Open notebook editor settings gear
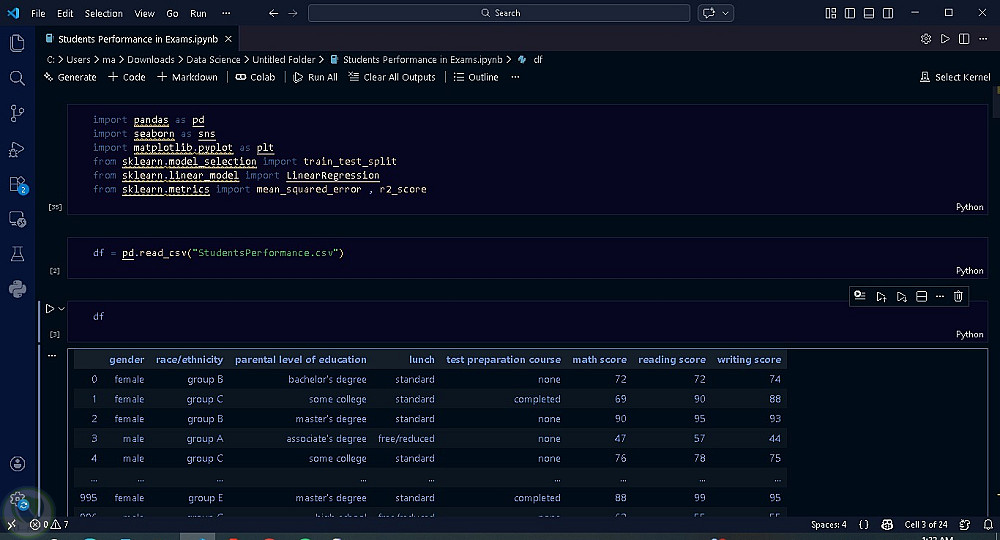Viewport: 1000px width, 540px height. click(x=926, y=39)
